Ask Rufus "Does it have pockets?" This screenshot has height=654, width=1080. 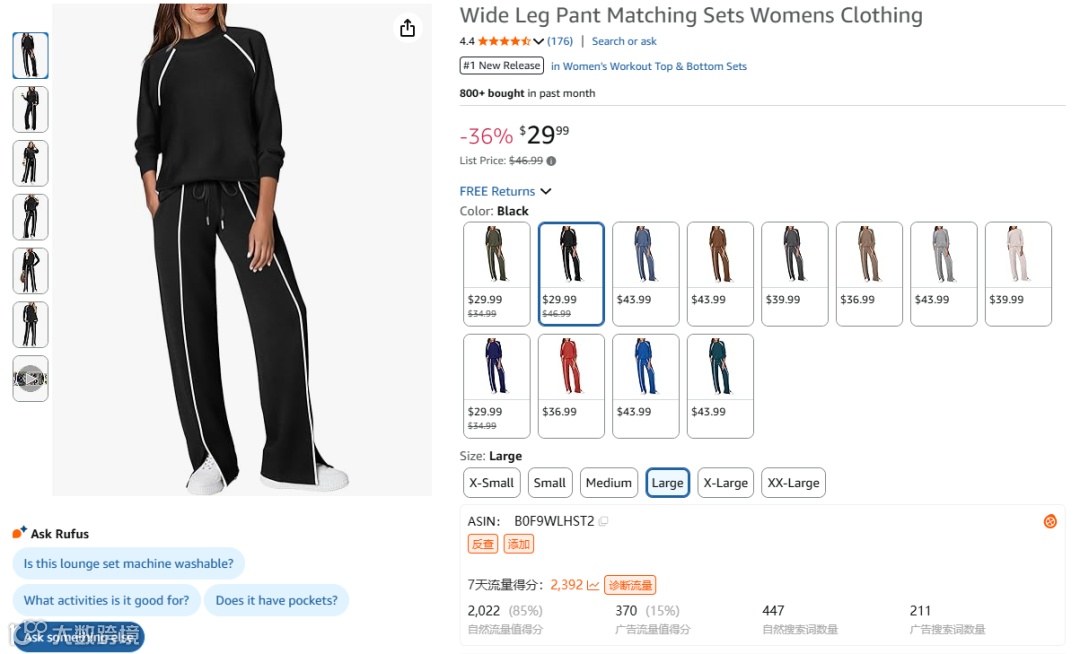276,600
